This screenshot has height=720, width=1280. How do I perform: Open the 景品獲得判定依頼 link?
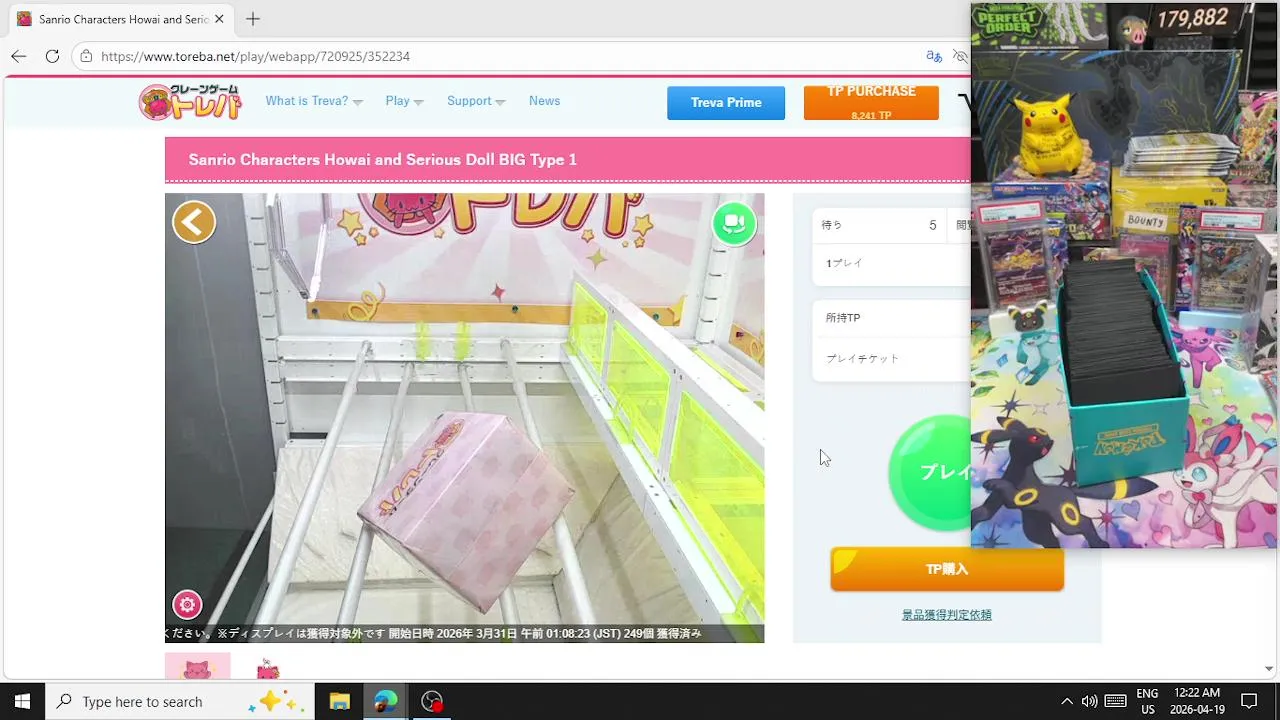(x=946, y=615)
